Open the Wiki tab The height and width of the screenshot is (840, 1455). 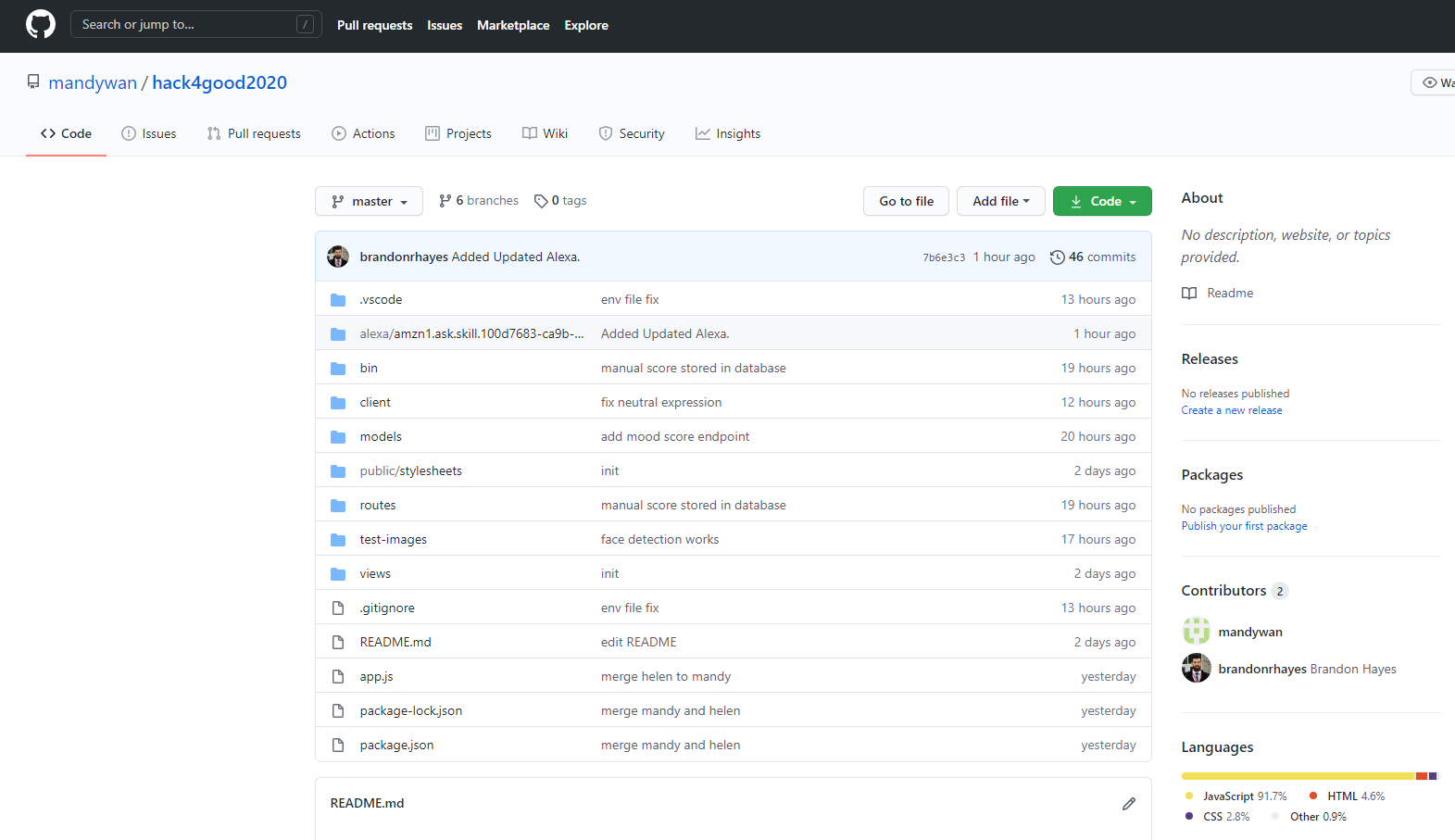[x=546, y=133]
